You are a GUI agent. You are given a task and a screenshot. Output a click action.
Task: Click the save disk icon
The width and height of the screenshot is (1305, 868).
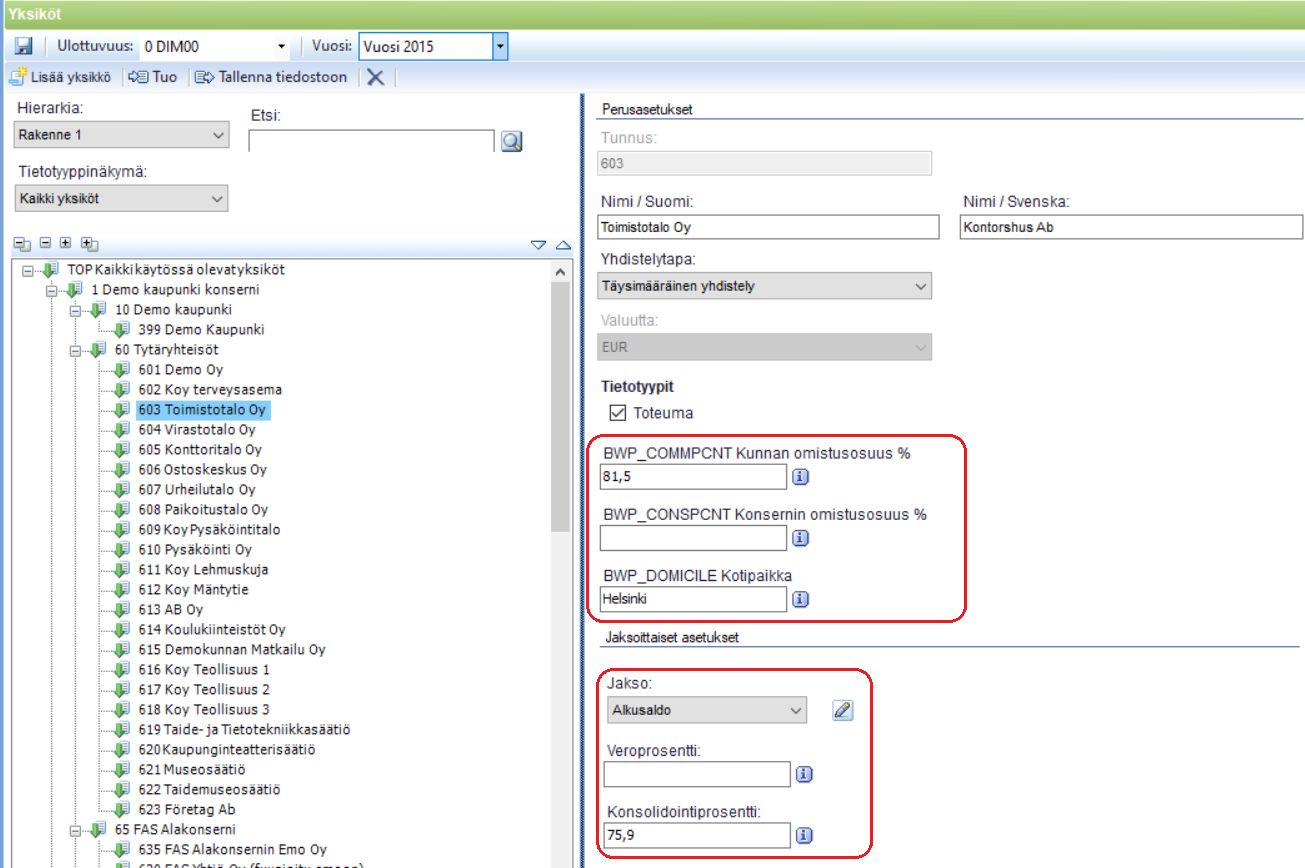[x=24, y=46]
